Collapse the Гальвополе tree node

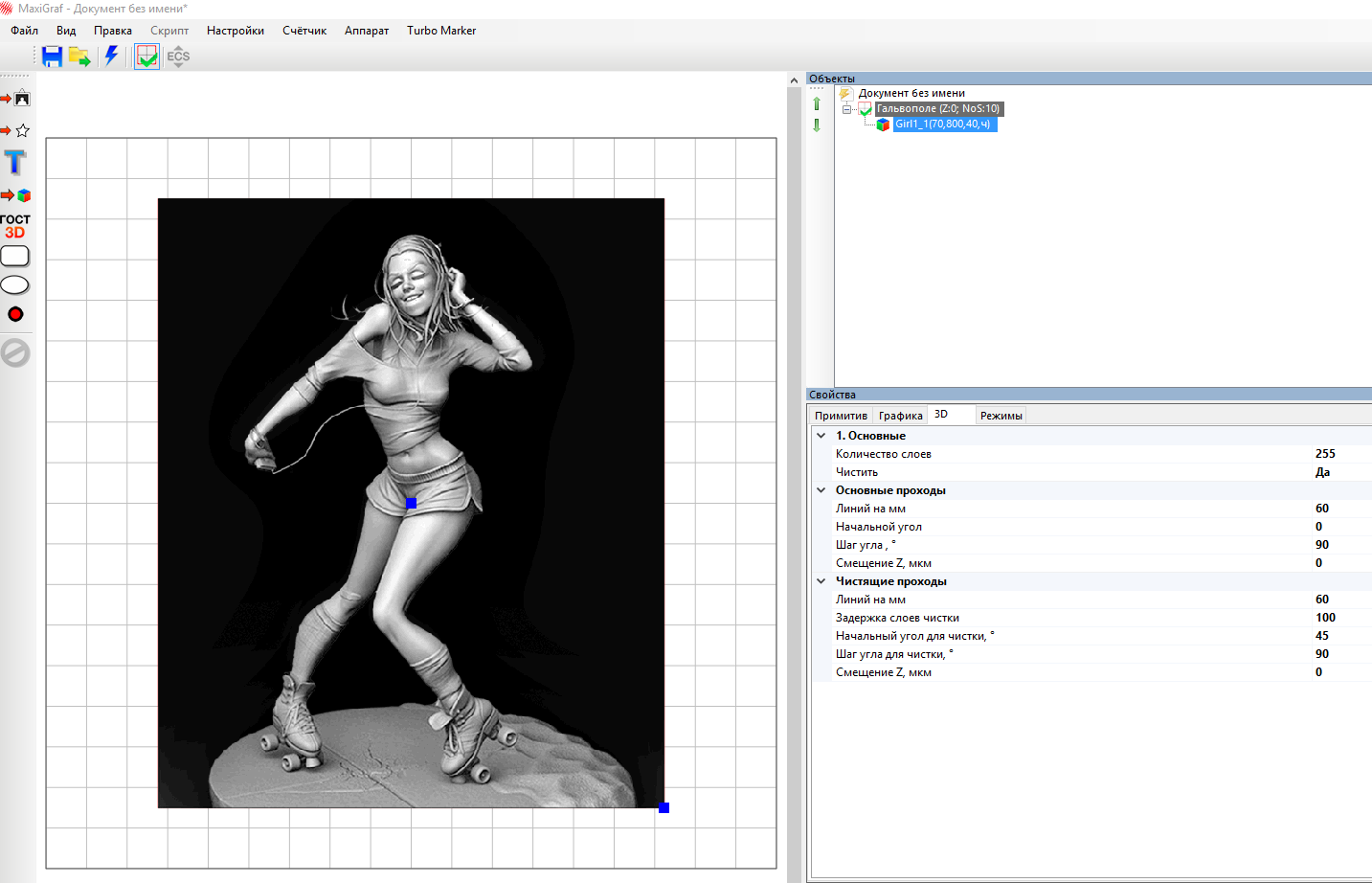[846, 109]
